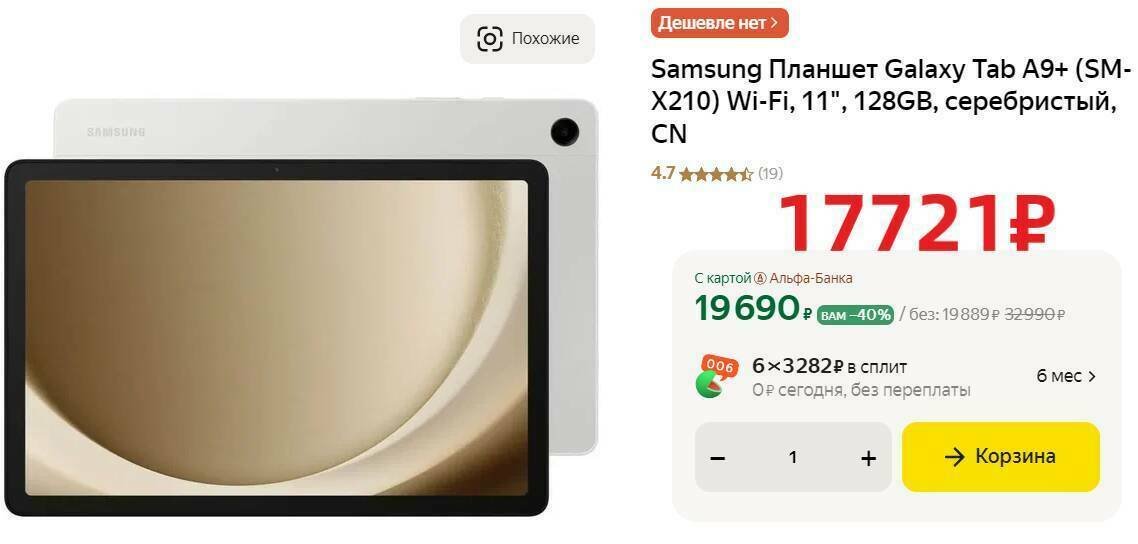Click the 4.7 rating value
Image resolution: width=1138 pixels, height=544 pixels.
point(663,174)
